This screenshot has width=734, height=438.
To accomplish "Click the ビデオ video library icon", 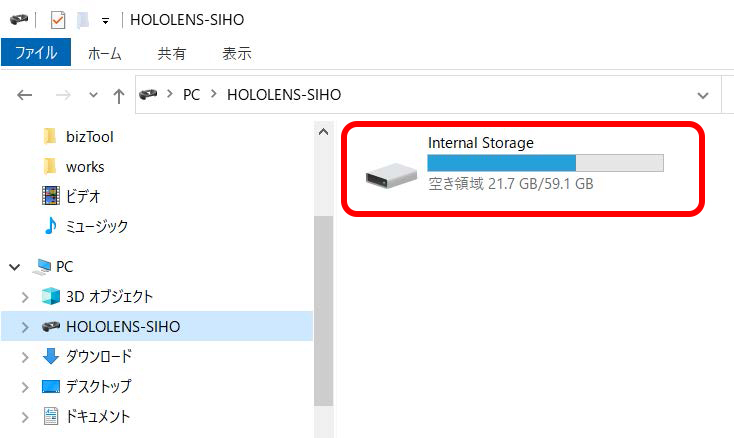I will pos(50,196).
